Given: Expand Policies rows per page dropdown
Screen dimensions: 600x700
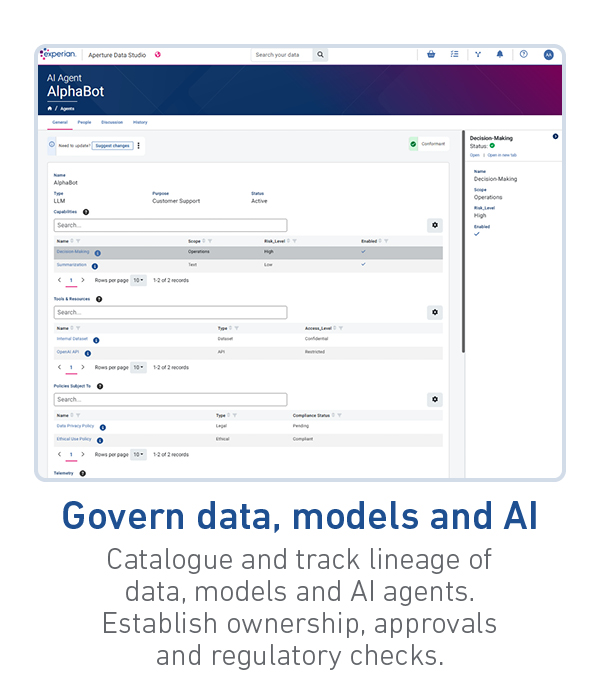Looking at the screenshot, I should [139, 454].
